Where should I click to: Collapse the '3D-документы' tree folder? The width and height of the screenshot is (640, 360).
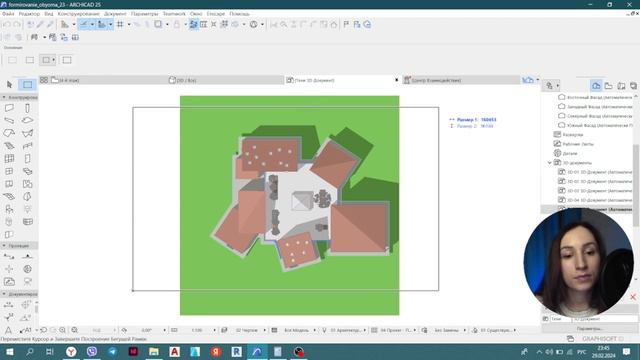pyautogui.click(x=549, y=162)
